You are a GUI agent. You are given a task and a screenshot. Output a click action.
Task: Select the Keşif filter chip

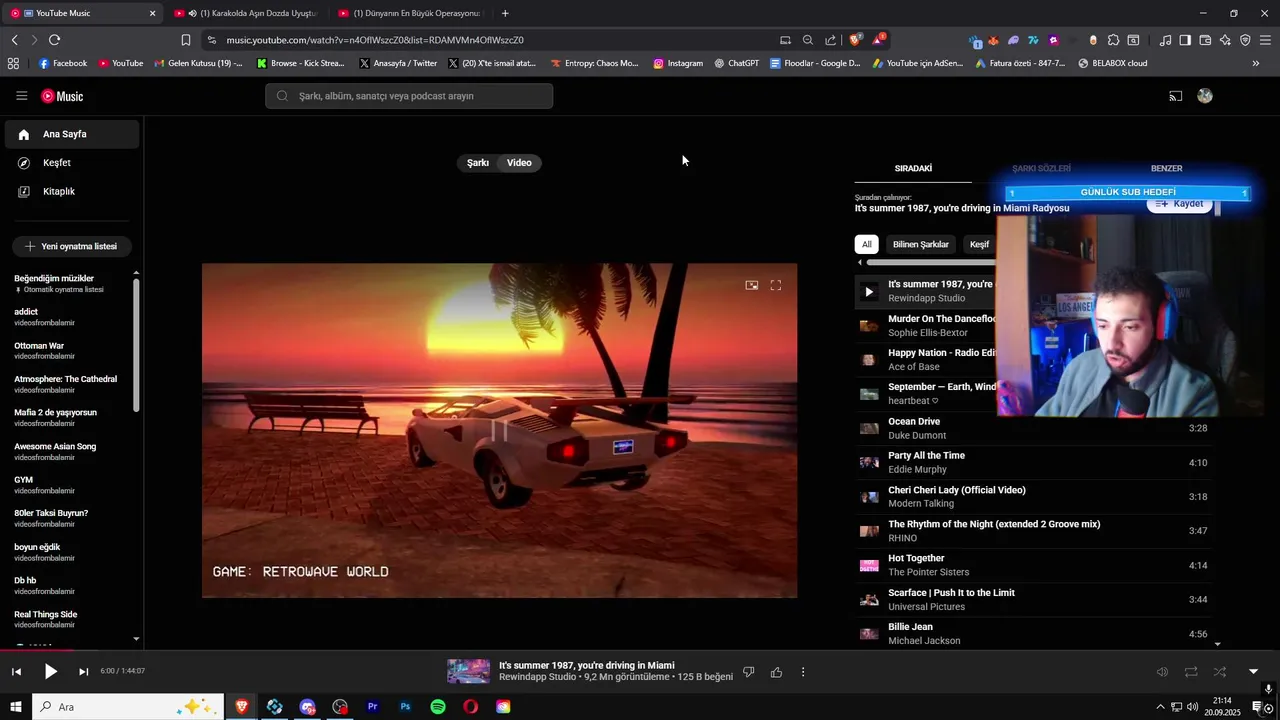[979, 244]
